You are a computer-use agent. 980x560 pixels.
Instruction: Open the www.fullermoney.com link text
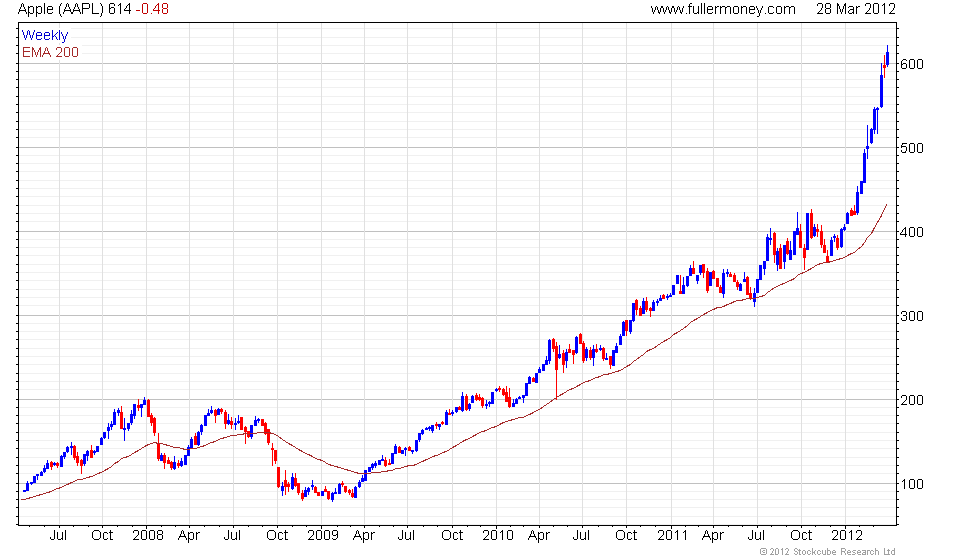[x=723, y=9]
